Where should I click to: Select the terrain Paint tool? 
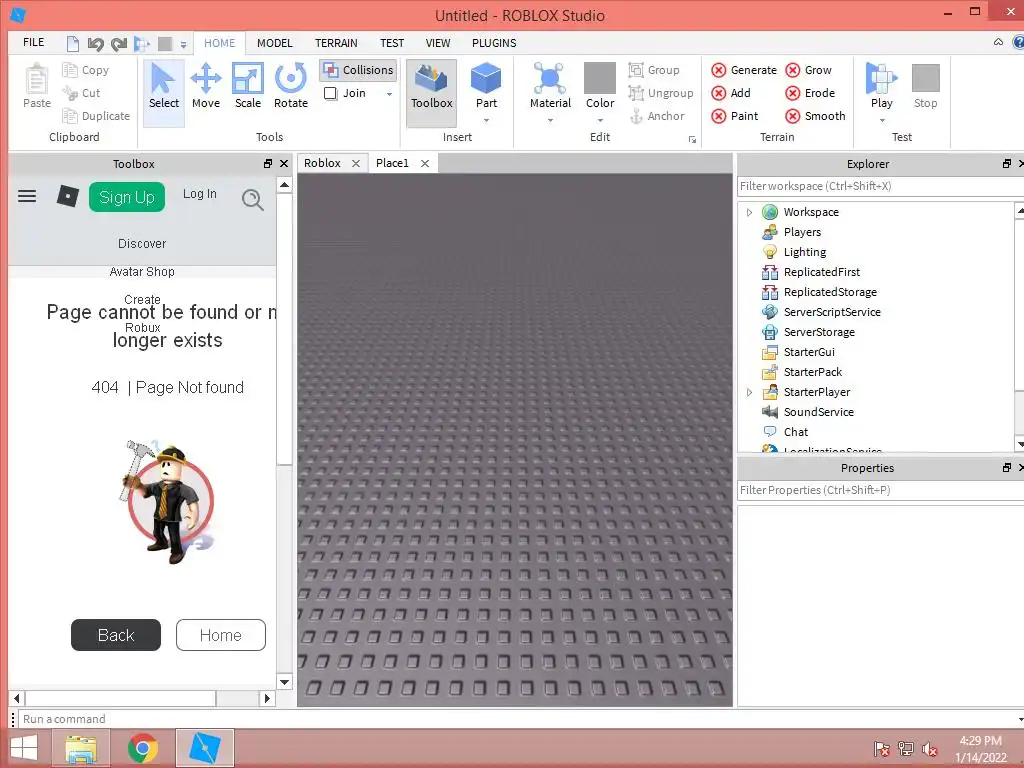tap(735, 116)
